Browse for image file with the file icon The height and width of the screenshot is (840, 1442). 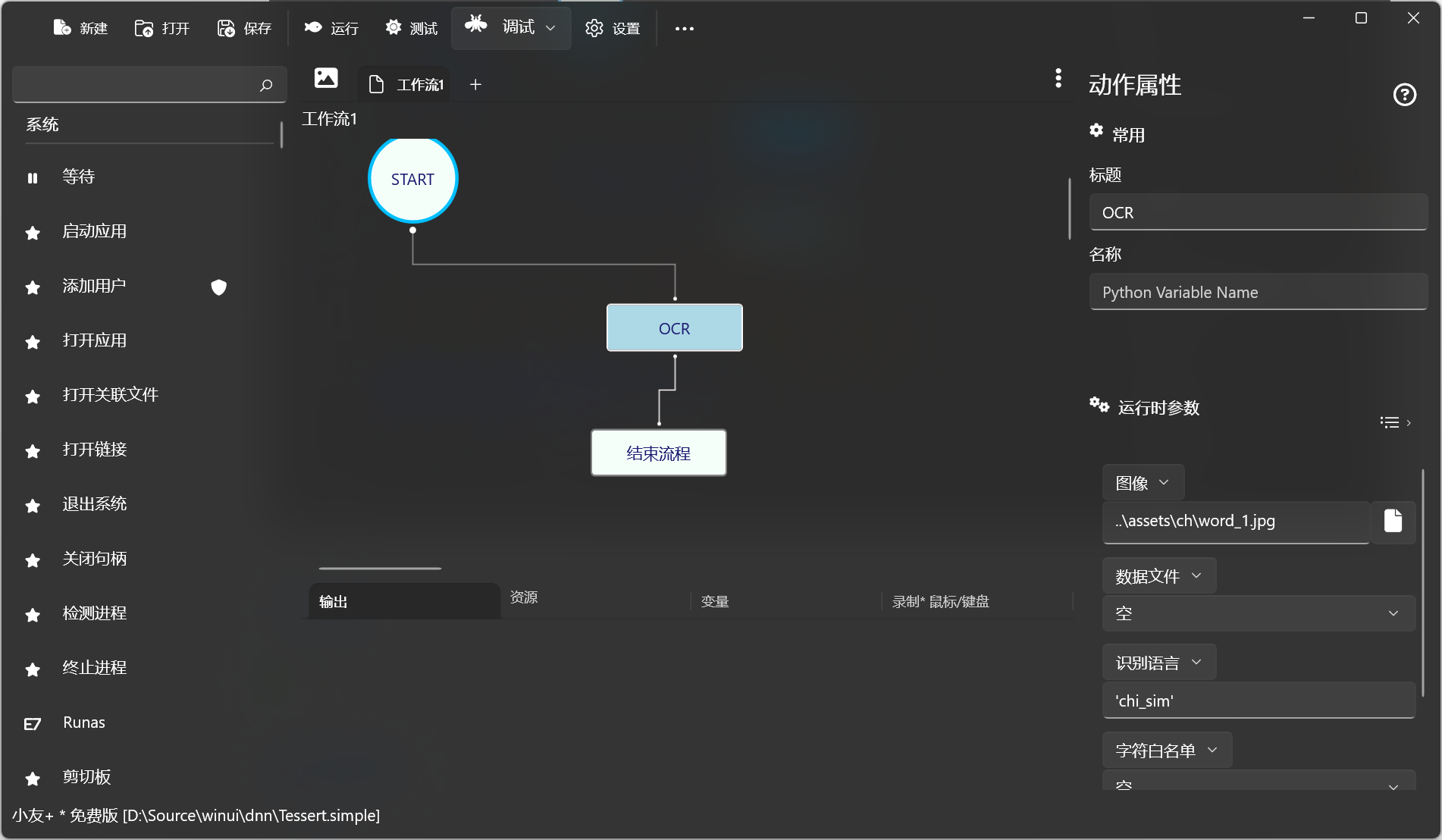point(1393,521)
